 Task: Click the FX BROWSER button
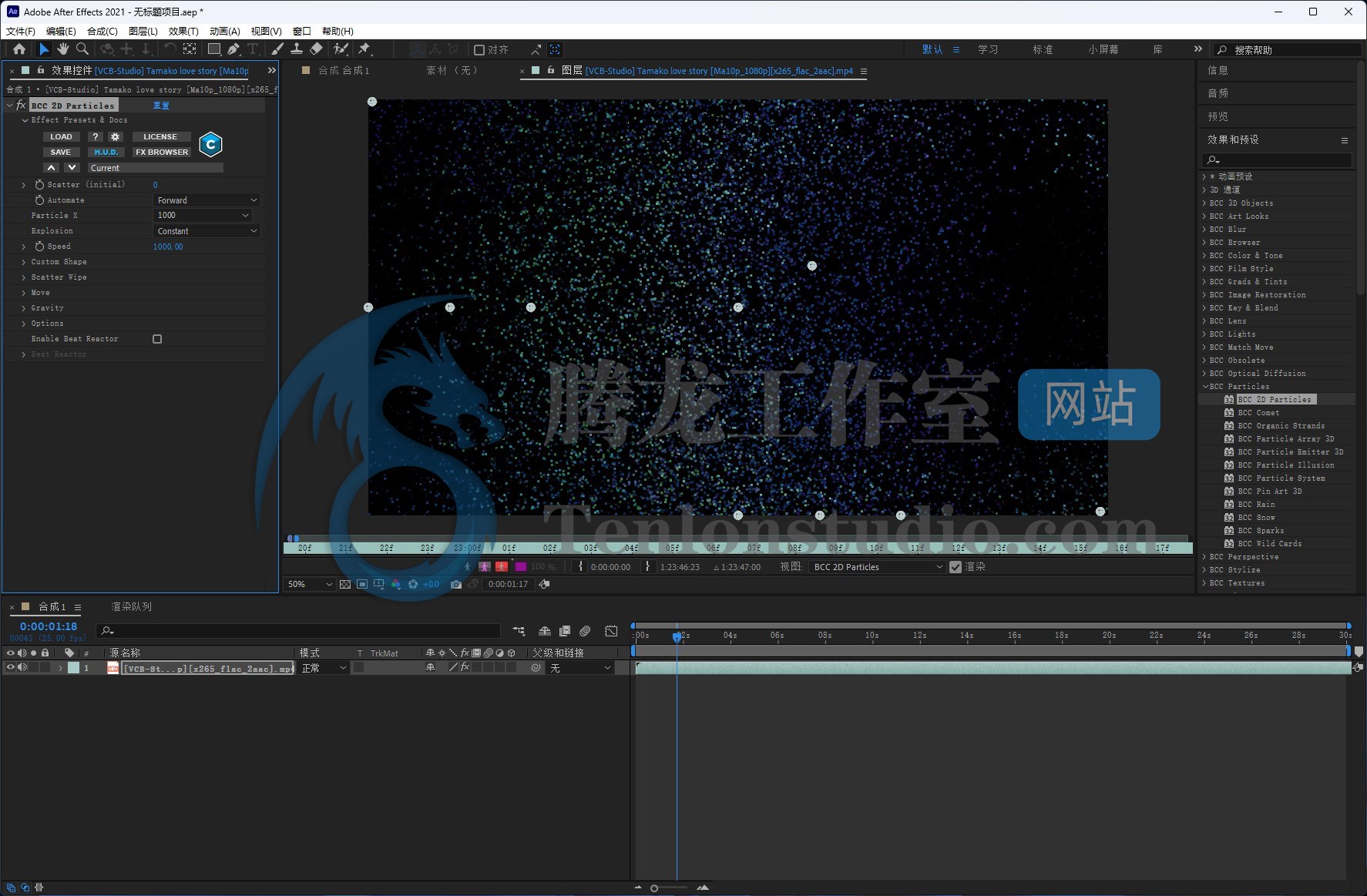(162, 152)
